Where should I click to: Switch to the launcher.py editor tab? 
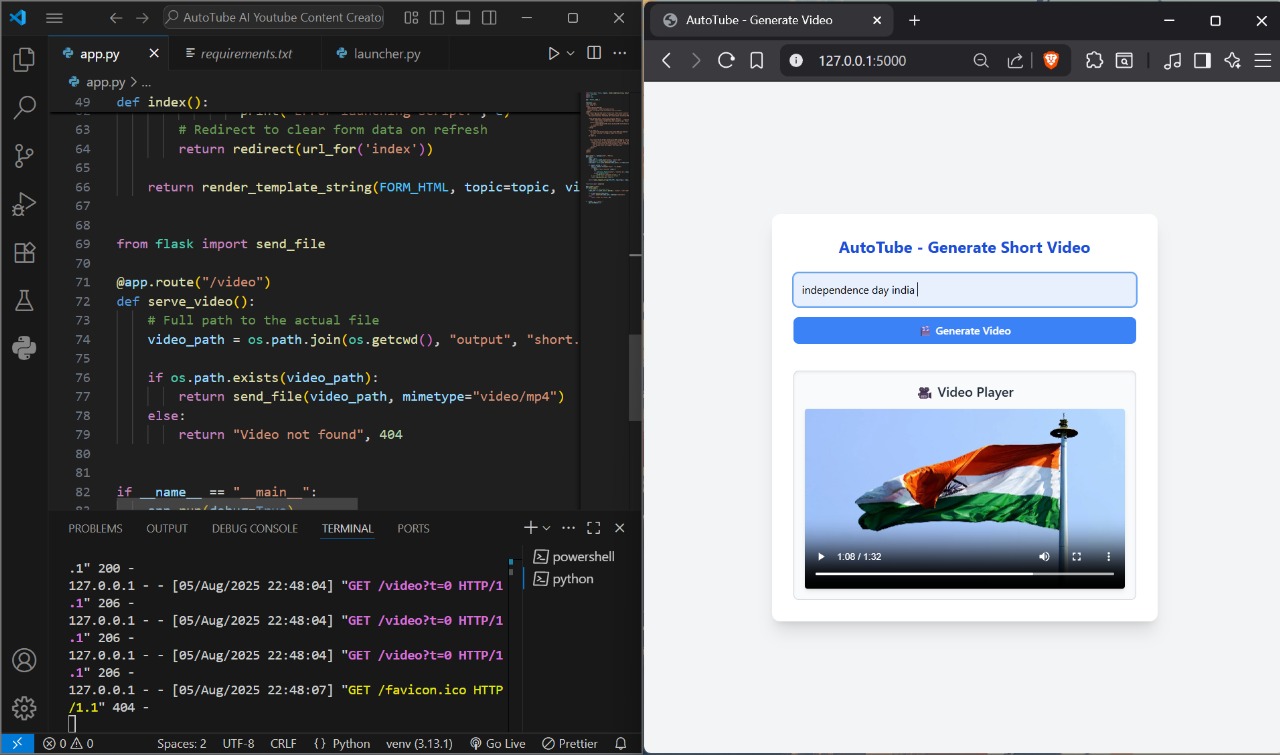tap(386, 53)
